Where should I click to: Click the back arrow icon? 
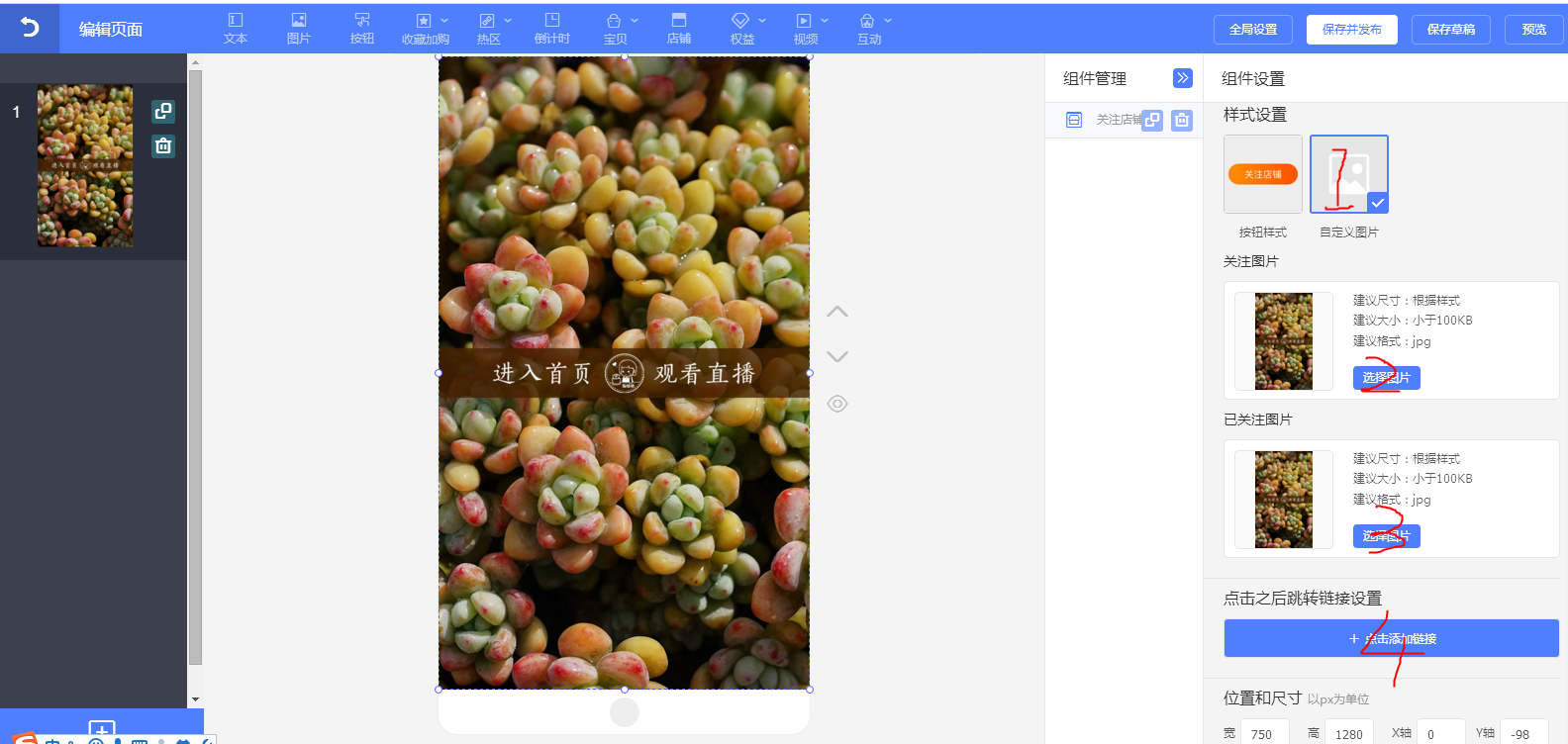click(30, 28)
